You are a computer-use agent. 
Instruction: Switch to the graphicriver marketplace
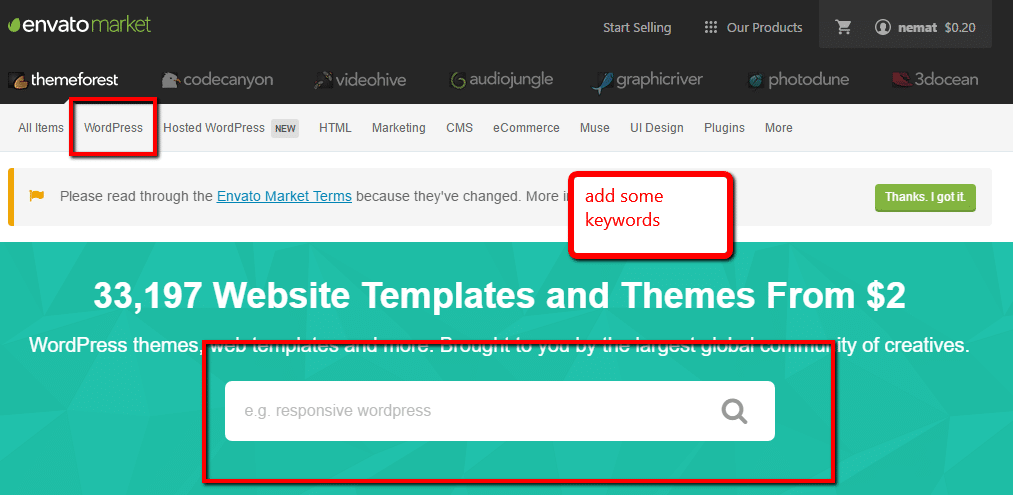point(647,81)
